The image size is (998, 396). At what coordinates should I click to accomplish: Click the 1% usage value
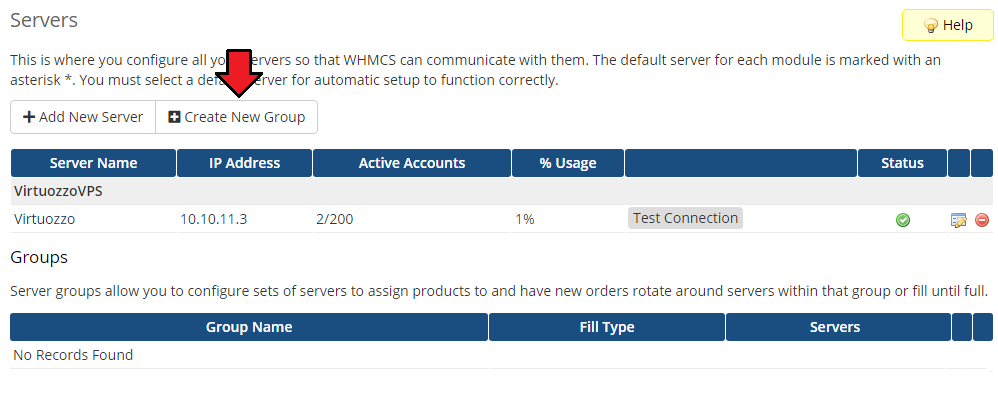point(524,220)
